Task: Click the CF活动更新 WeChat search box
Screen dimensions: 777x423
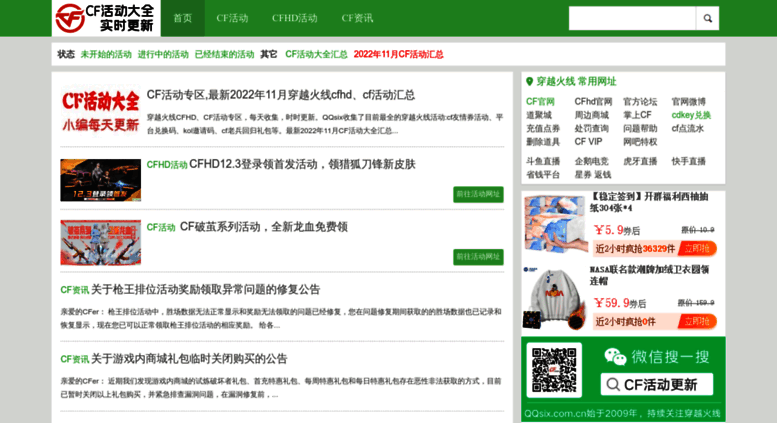Action: tap(657, 384)
